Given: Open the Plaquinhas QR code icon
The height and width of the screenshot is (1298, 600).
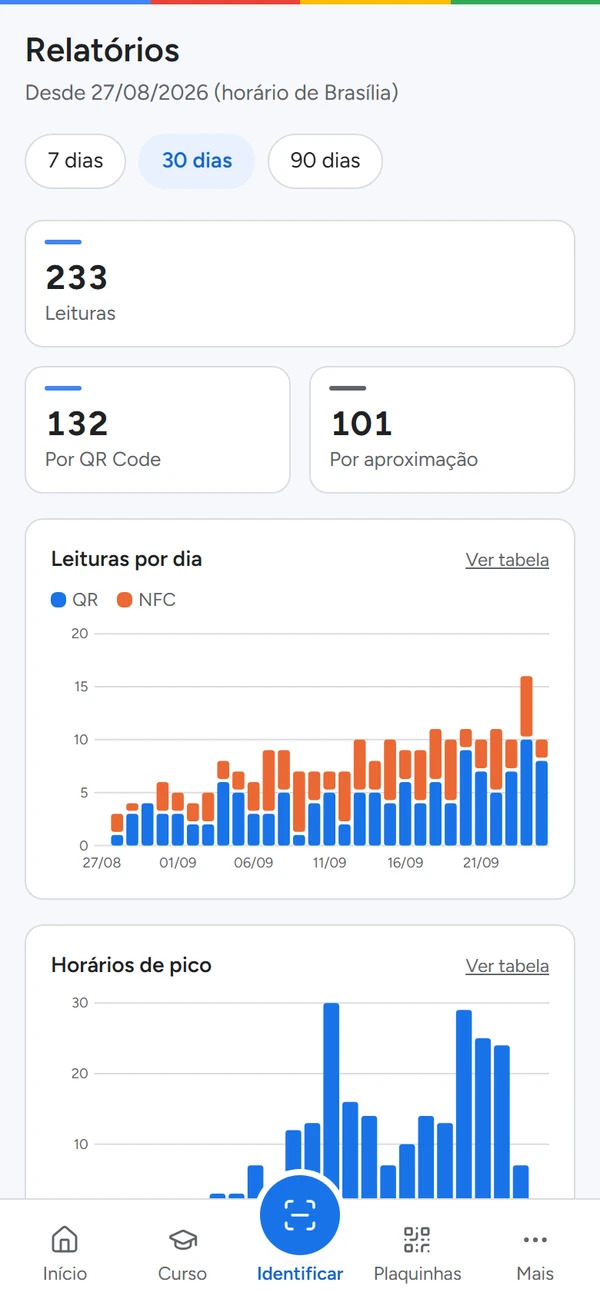Looking at the screenshot, I should click(417, 1239).
